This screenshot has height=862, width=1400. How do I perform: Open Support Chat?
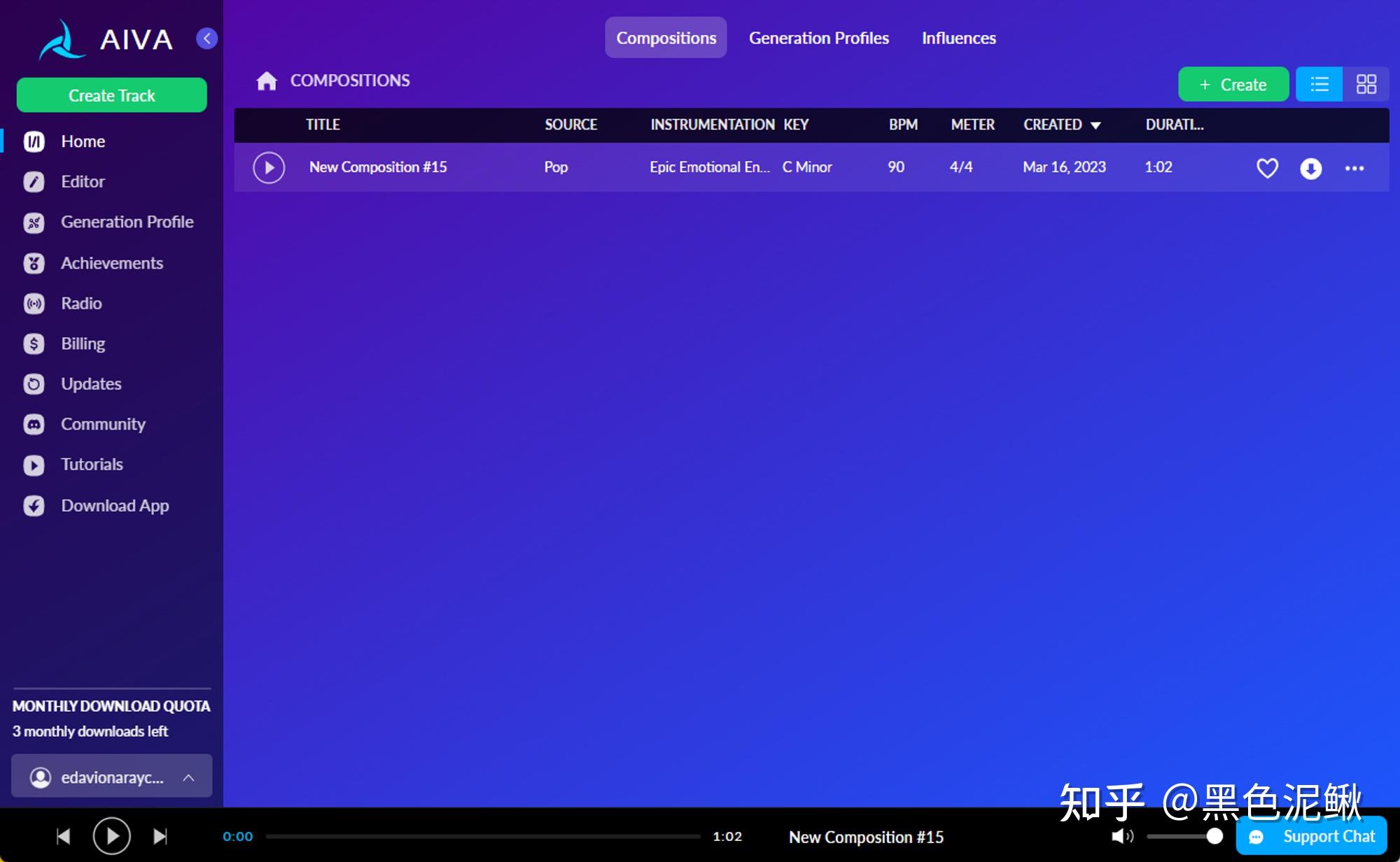[1312, 836]
